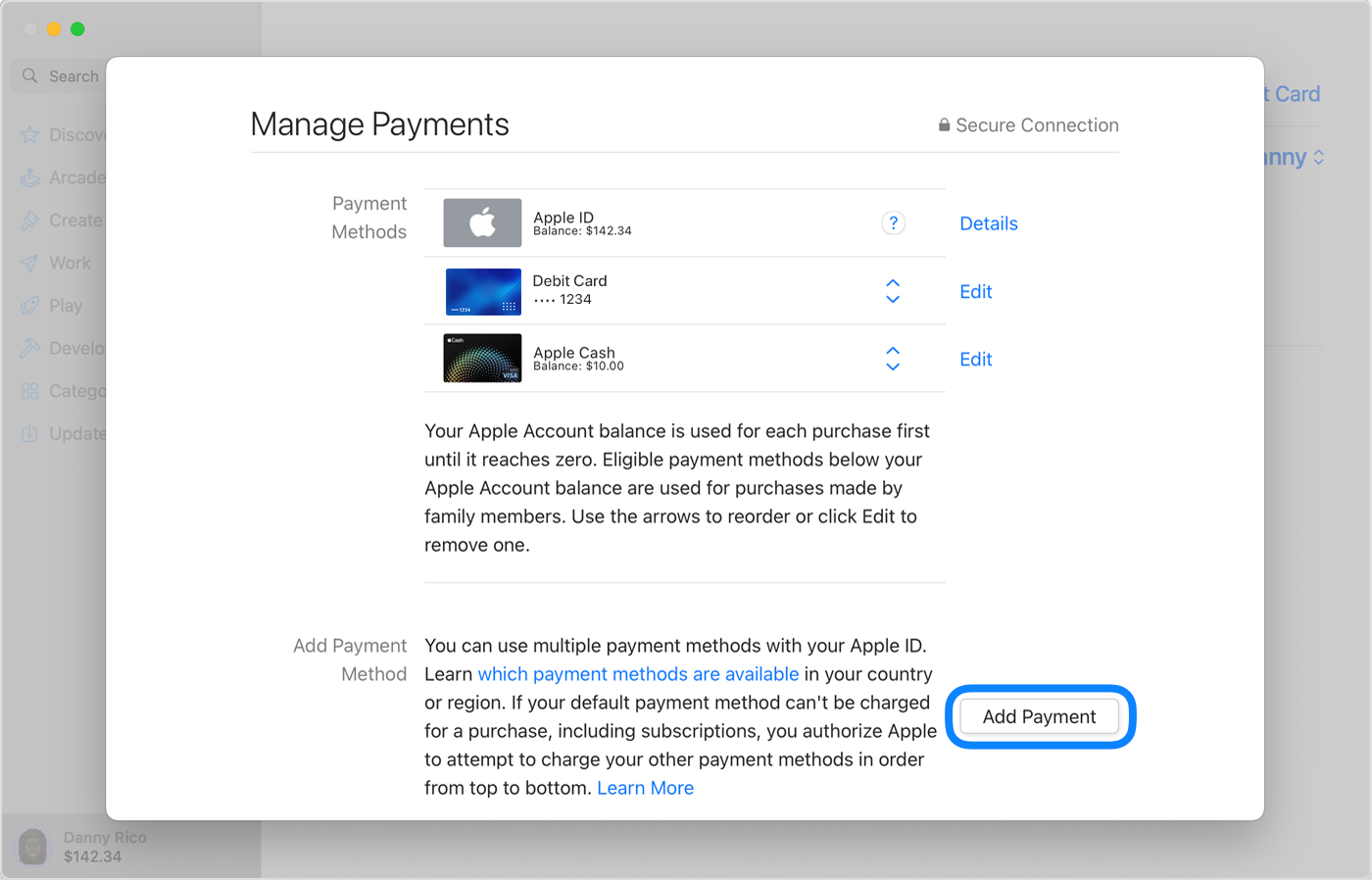The height and width of the screenshot is (880, 1372).
Task: Click the Create paintbrush icon in sidebar
Action: tap(31, 220)
